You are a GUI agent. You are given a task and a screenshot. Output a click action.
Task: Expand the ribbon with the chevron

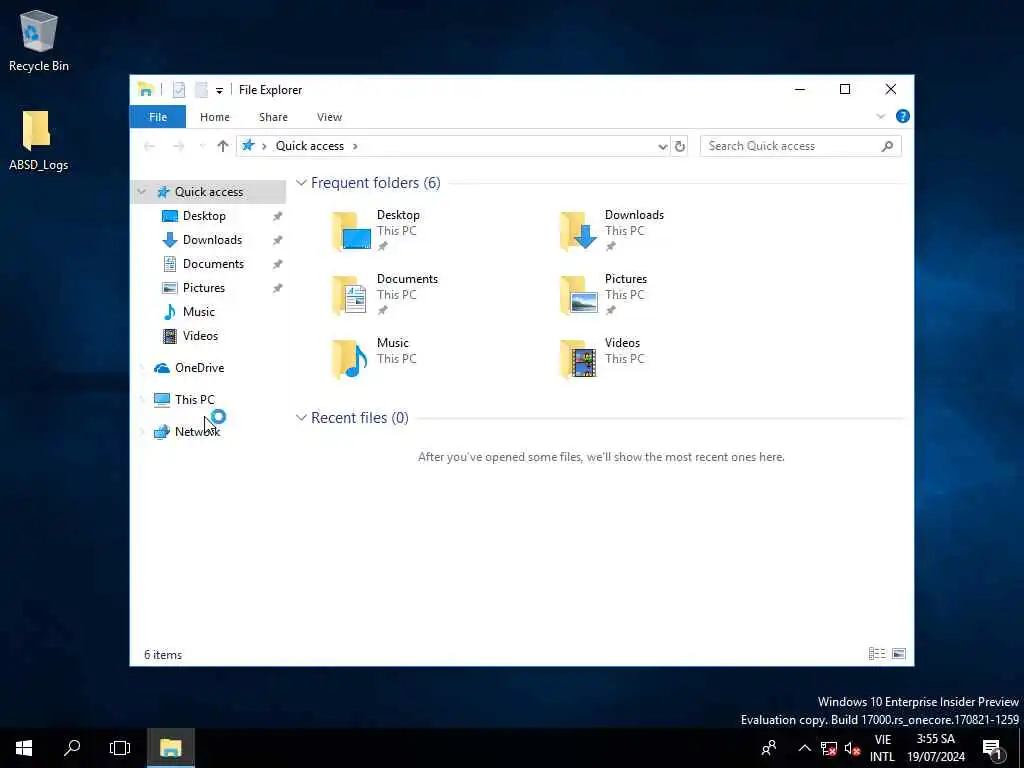[880, 116]
